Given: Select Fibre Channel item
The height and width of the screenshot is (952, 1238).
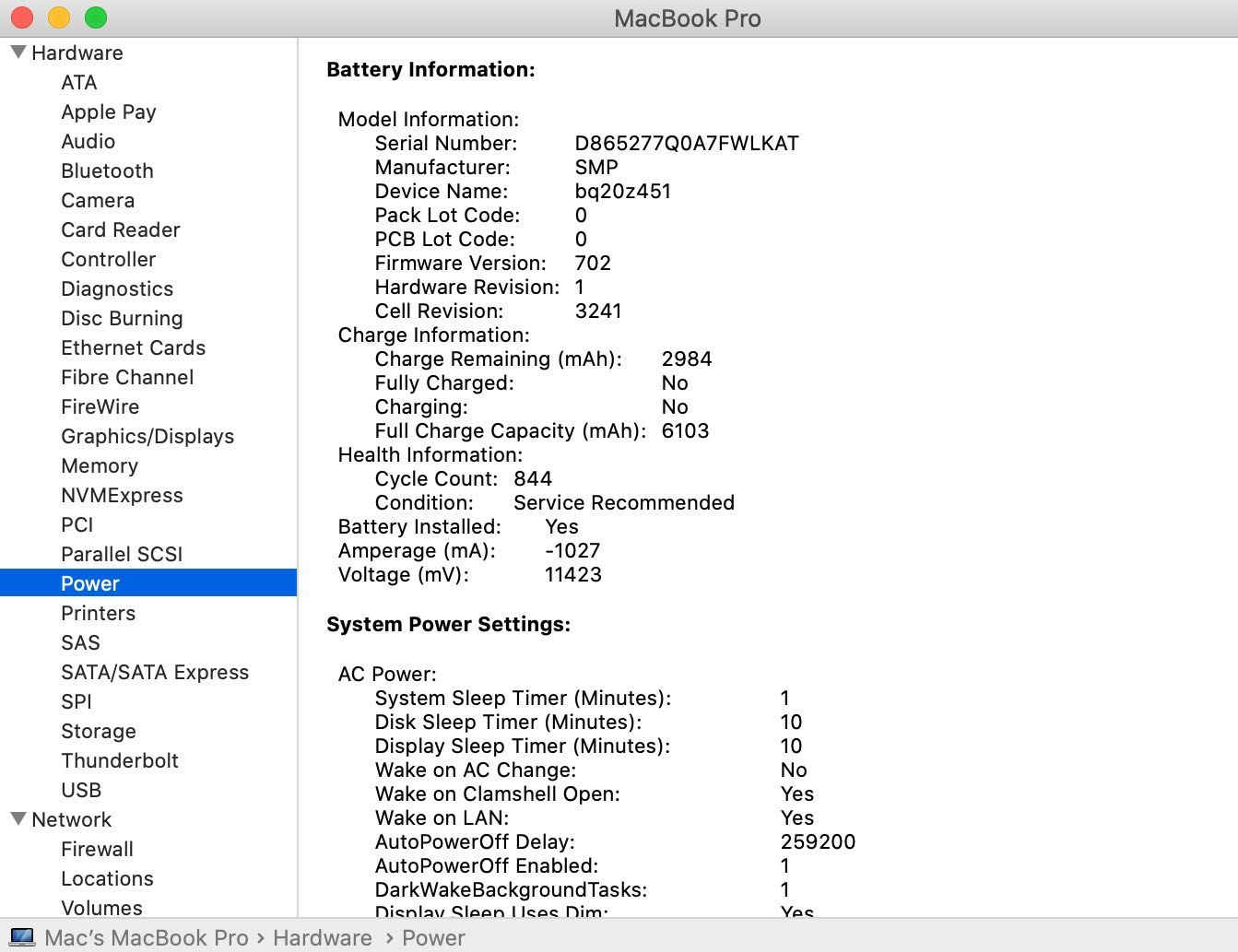Looking at the screenshot, I should point(127,377).
